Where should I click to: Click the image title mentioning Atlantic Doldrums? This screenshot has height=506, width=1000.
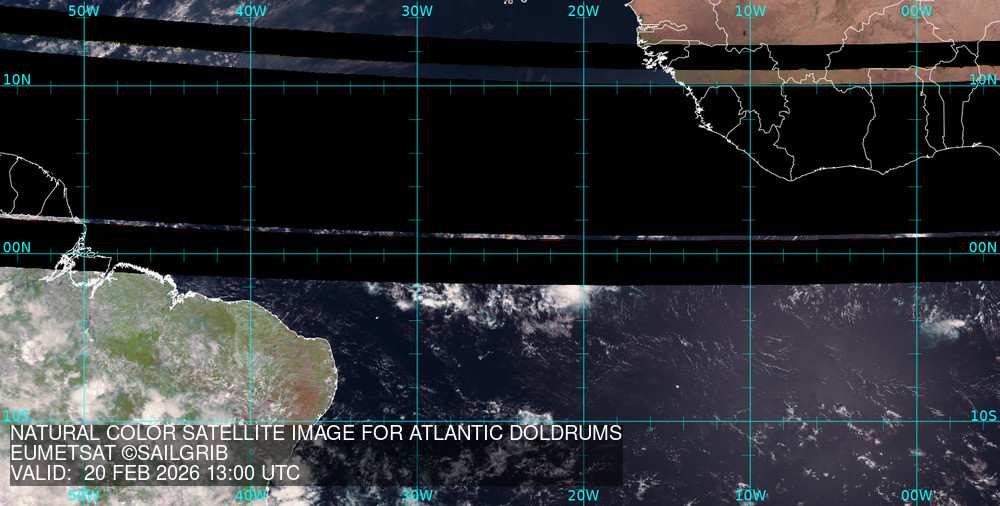click(x=316, y=433)
